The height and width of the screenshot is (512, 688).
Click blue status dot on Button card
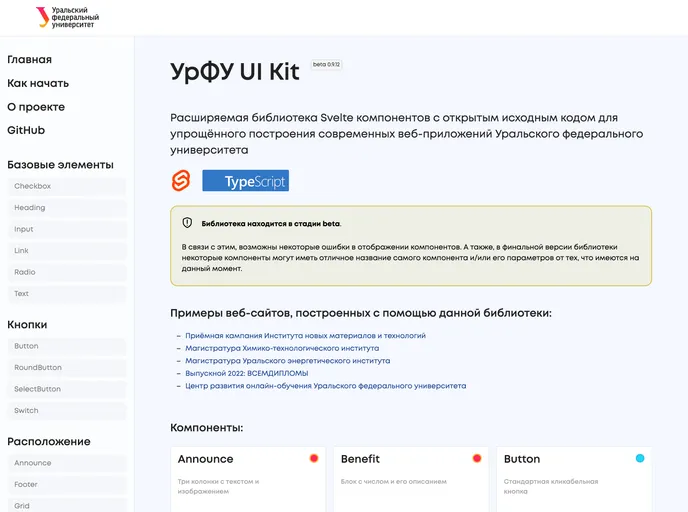(639, 458)
